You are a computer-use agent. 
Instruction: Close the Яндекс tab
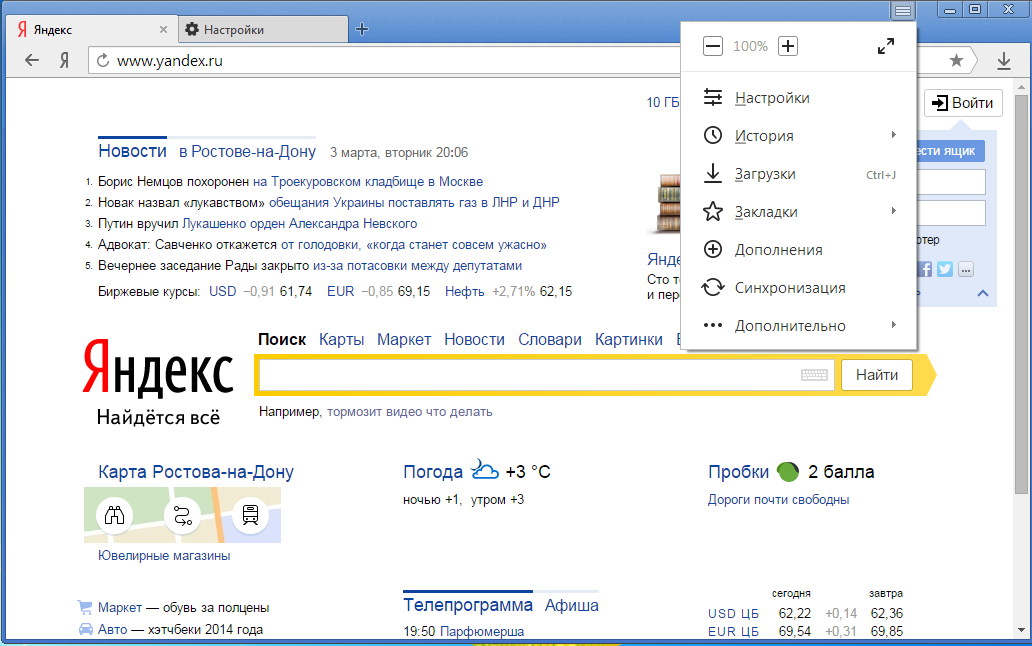click(x=163, y=29)
